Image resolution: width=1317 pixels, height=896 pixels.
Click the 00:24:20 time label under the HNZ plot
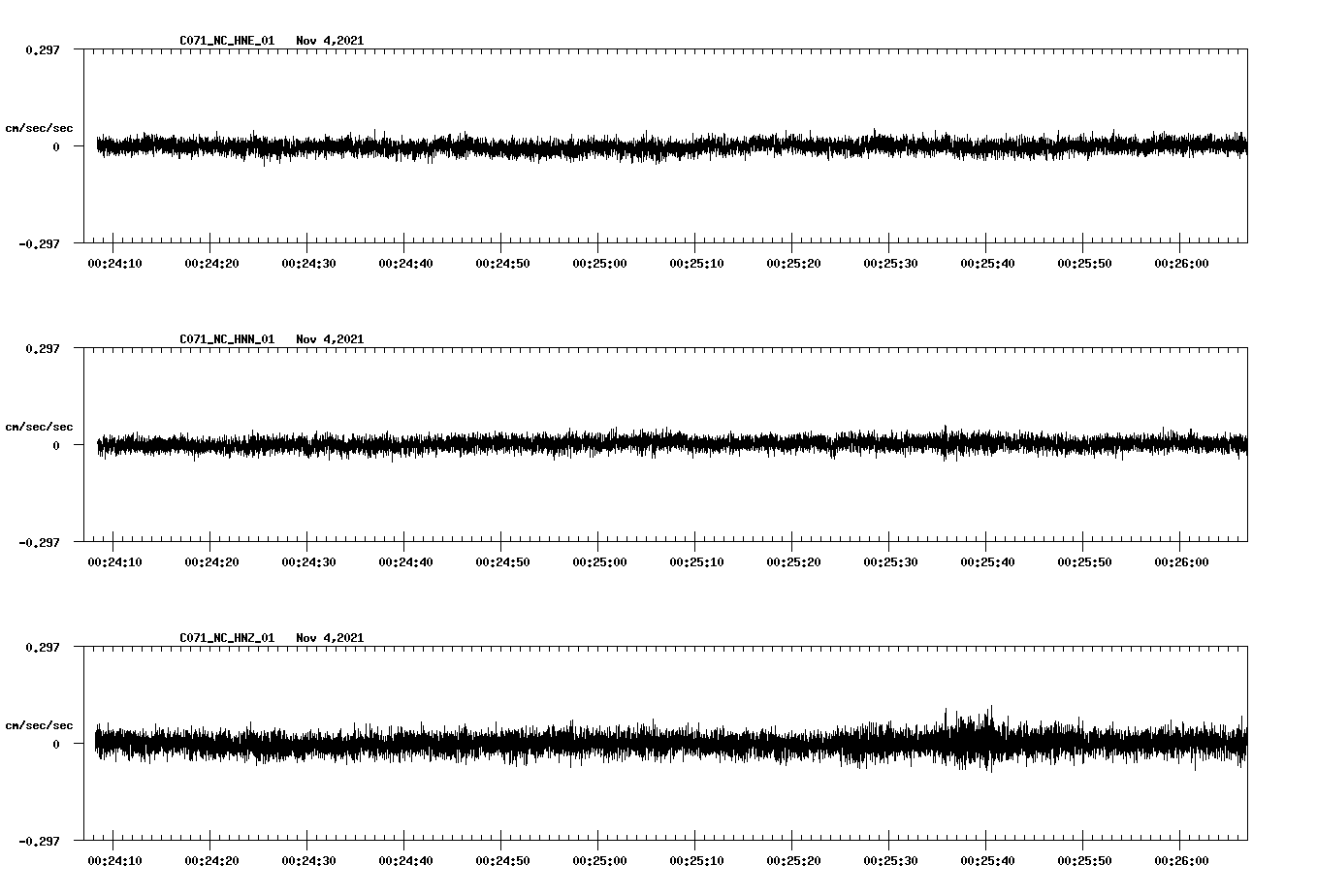(x=211, y=861)
